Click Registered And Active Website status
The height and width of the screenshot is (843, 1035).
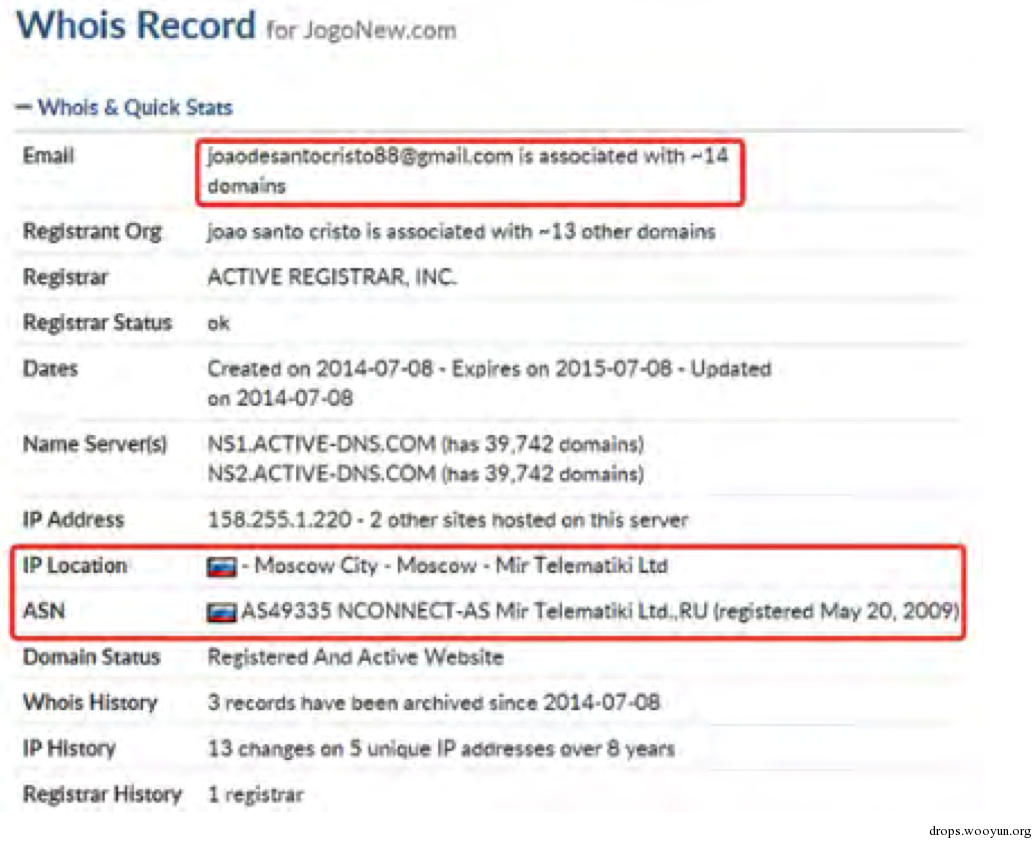pyautogui.click(x=355, y=657)
